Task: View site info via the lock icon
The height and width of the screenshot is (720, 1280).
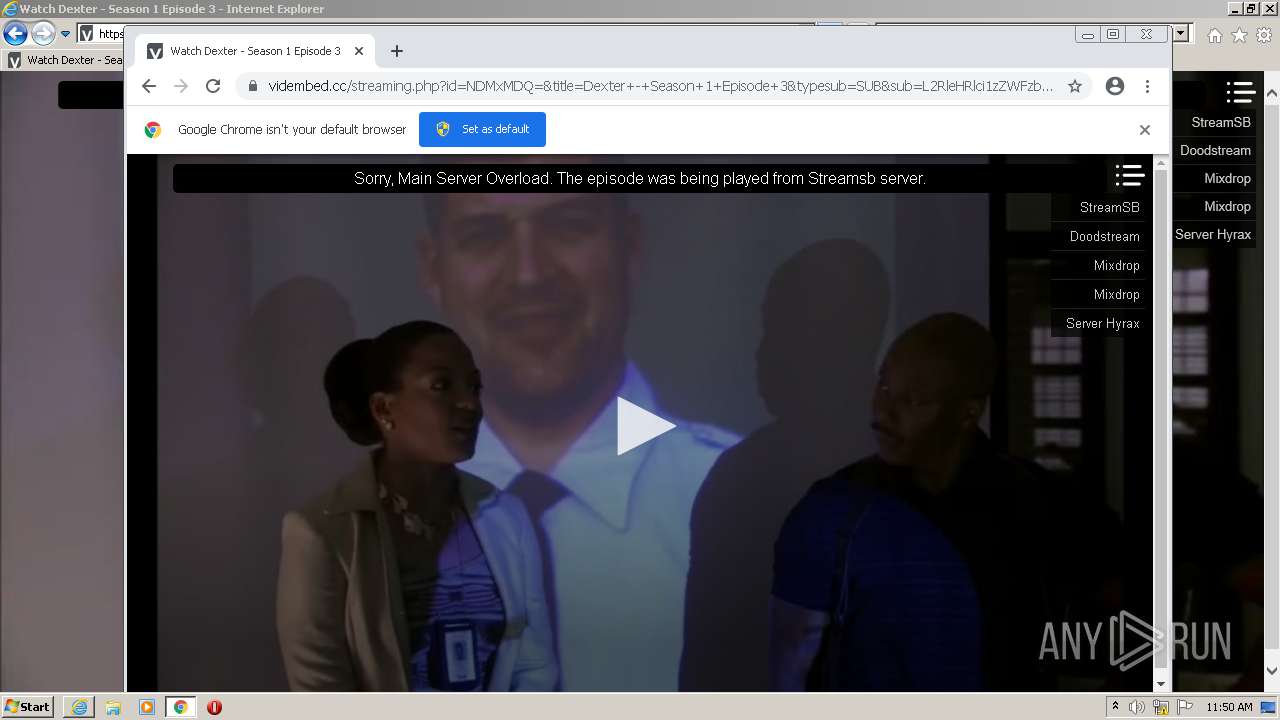Action: click(251, 86)
